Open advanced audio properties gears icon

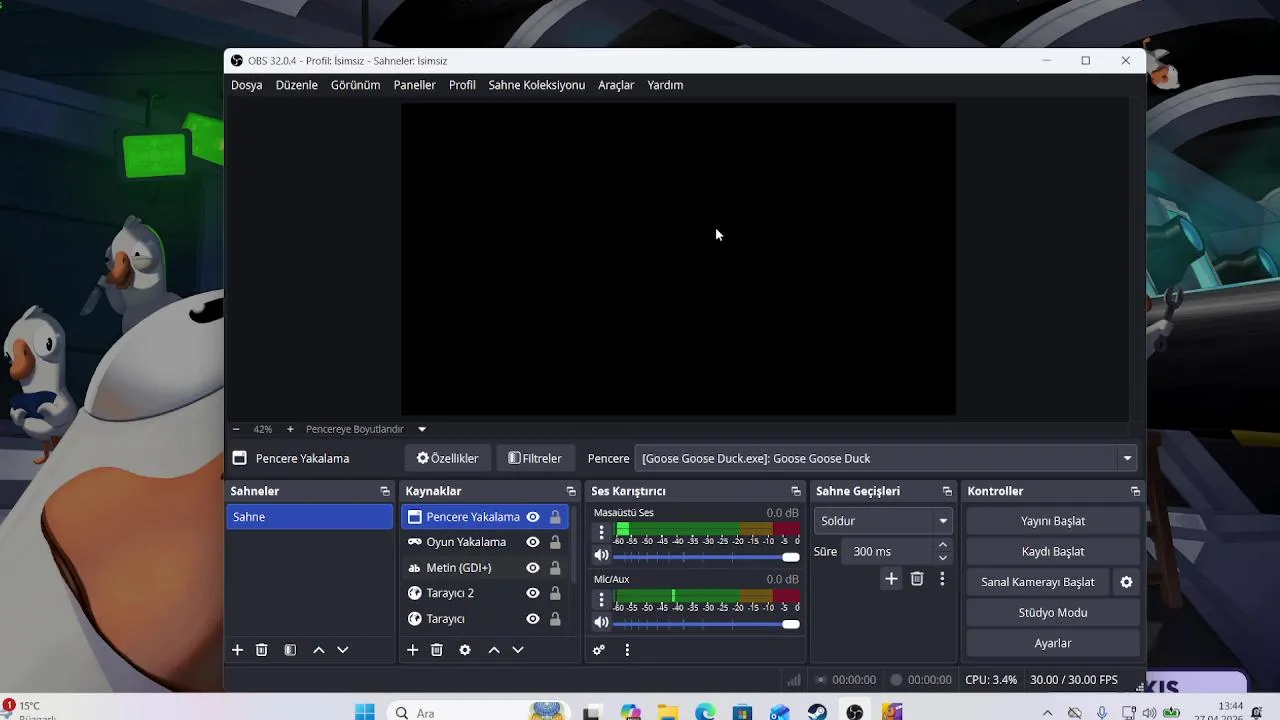(599, 650)
